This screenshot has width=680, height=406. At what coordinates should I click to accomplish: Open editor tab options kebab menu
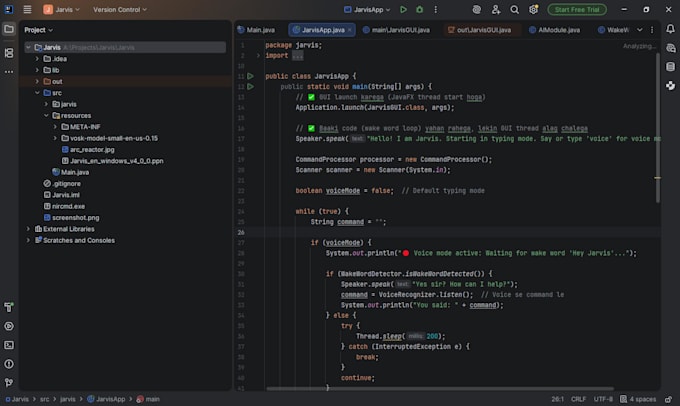(x=652, y=30)
